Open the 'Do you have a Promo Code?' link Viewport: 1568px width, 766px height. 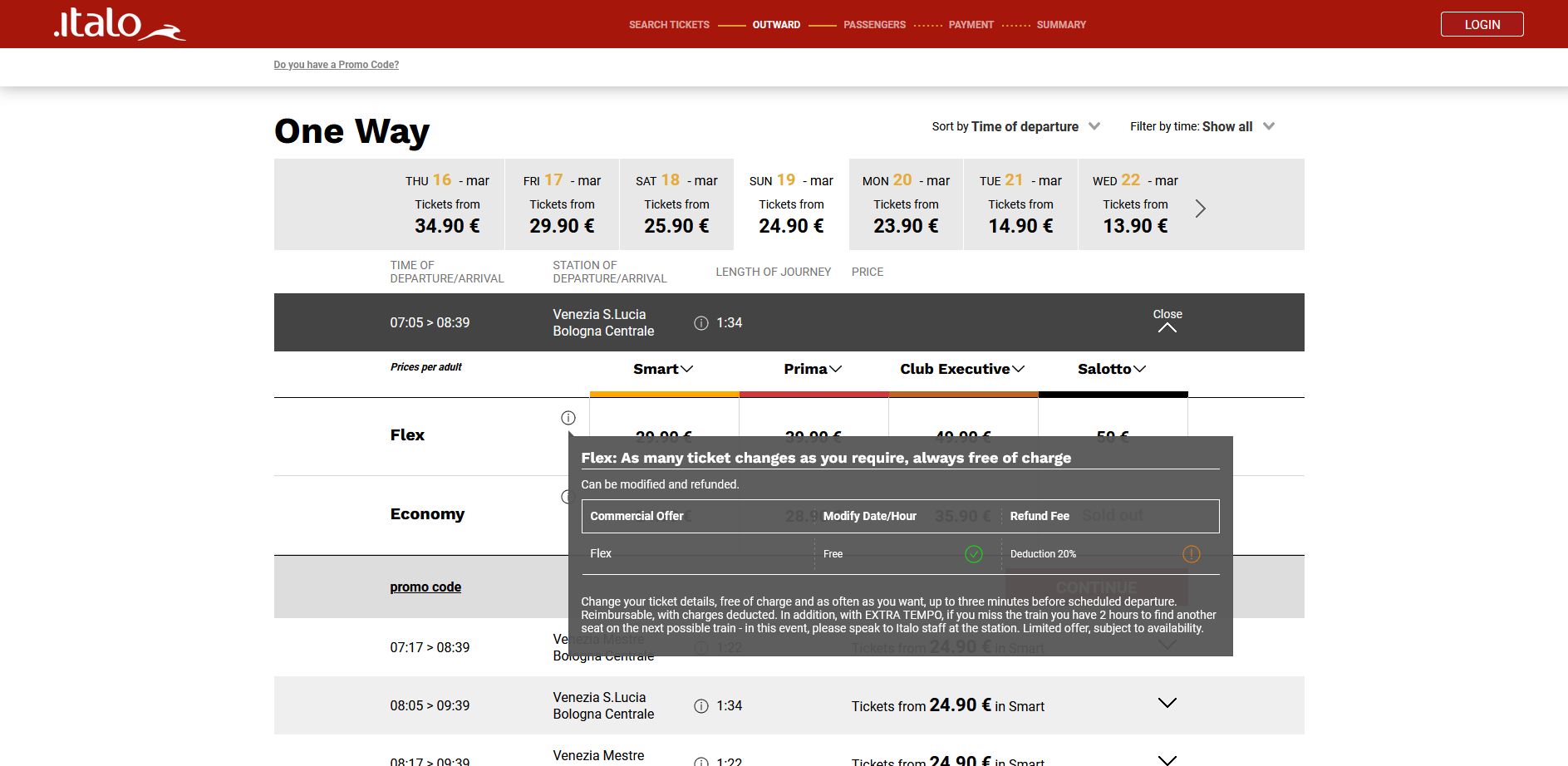(x=337, y=65)
